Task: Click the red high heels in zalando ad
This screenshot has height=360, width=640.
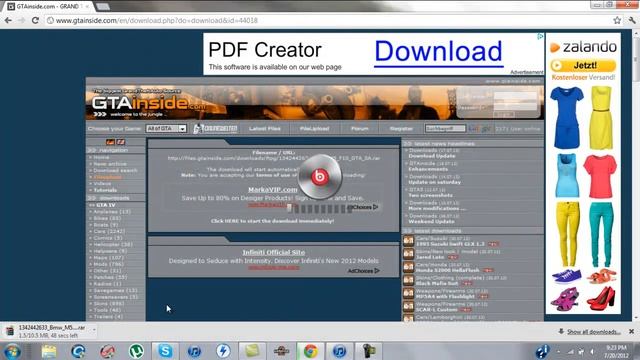Action: pyautogui.click(x=601, y=298)
